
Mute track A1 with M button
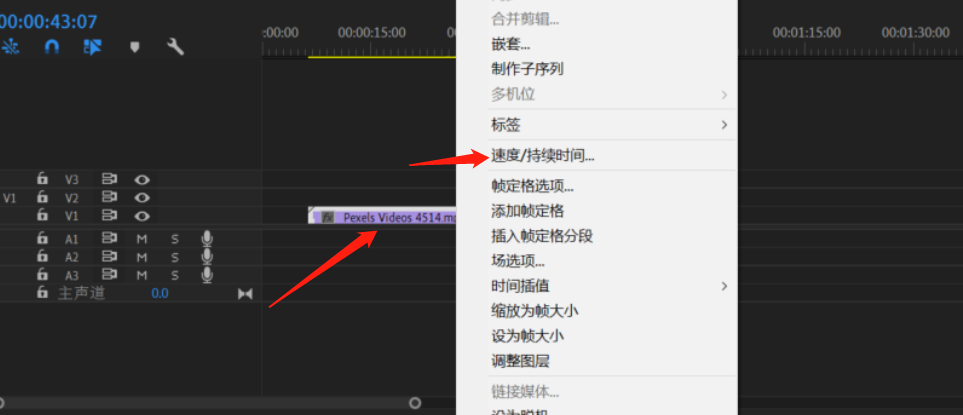point(142,239)
